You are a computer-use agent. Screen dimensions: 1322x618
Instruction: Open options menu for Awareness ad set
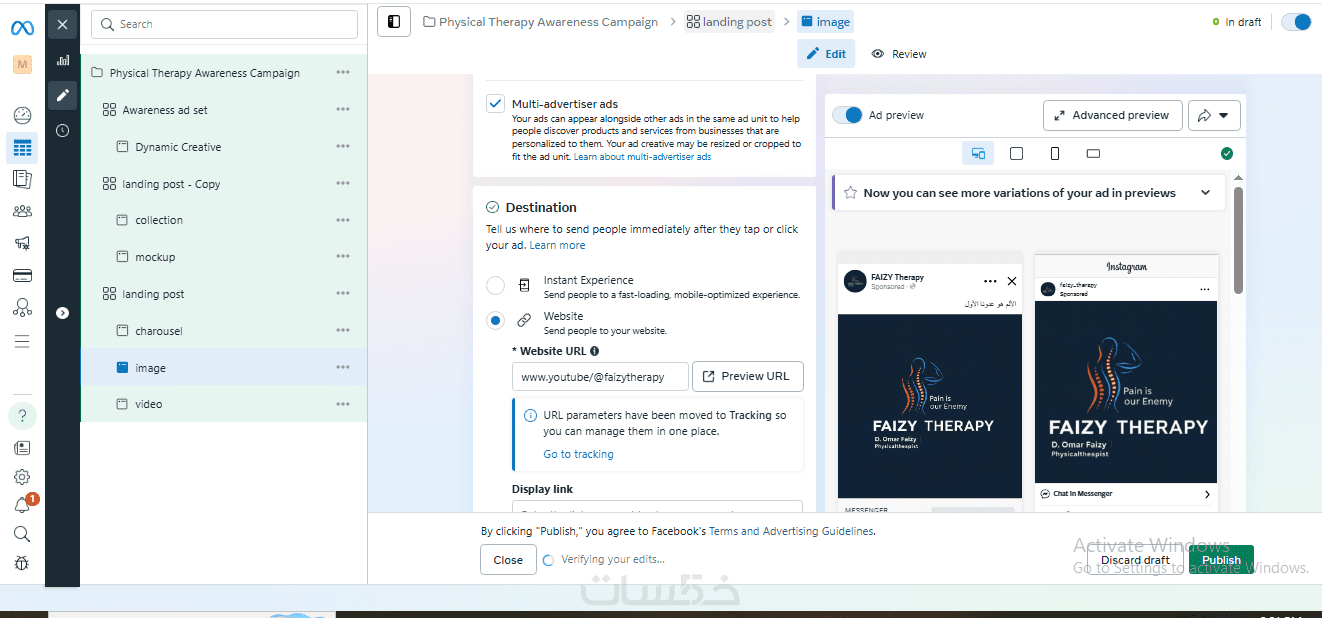pyautogui.click(x=343, y=110)
